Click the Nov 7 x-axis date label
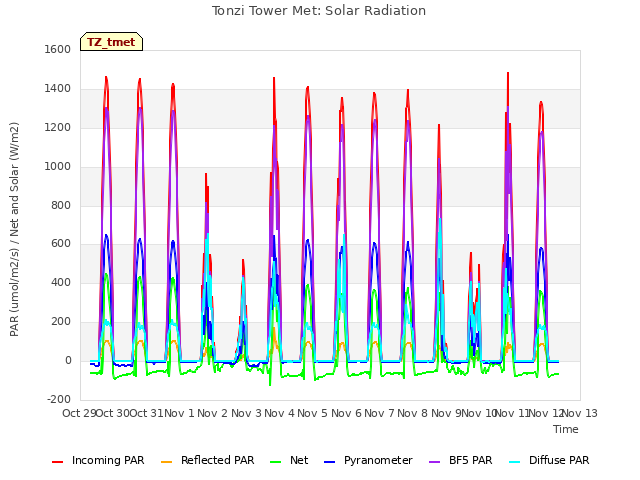The width and height of the screenshot is (640, 480). coord(379,413)
